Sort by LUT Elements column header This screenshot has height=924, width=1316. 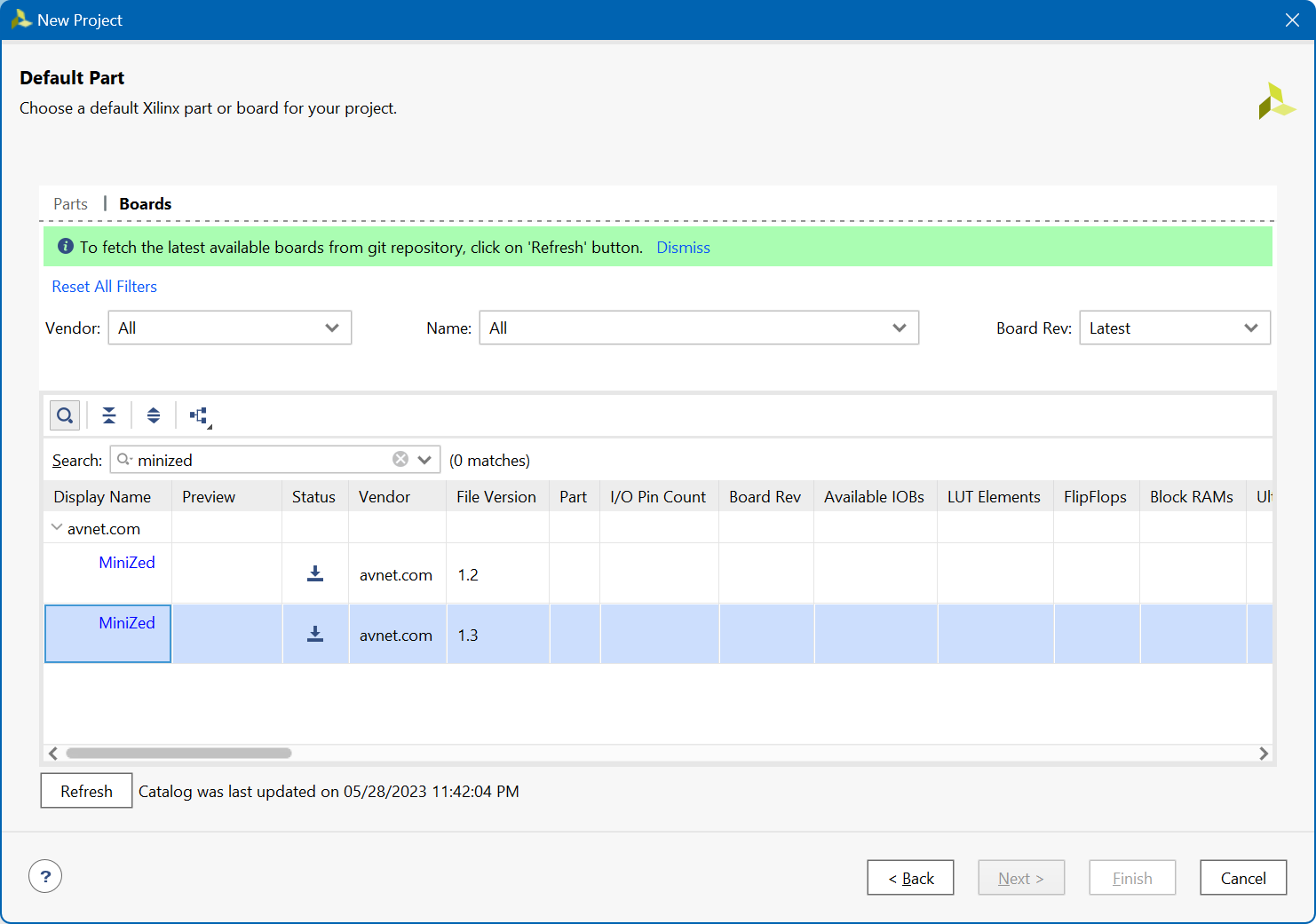(x=995, y=497)
